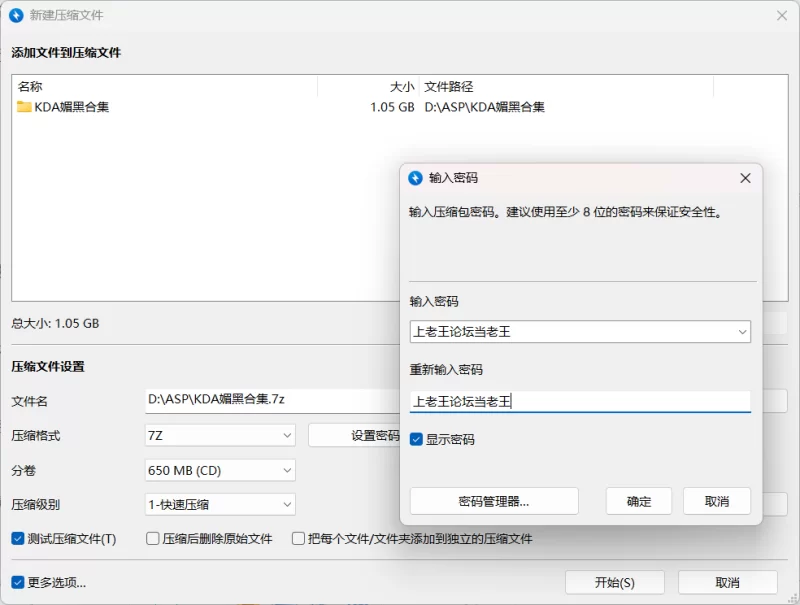Screen dimensions: 800x605
Task: Click the 重新输入密码 text field
Action: point(580,402)
